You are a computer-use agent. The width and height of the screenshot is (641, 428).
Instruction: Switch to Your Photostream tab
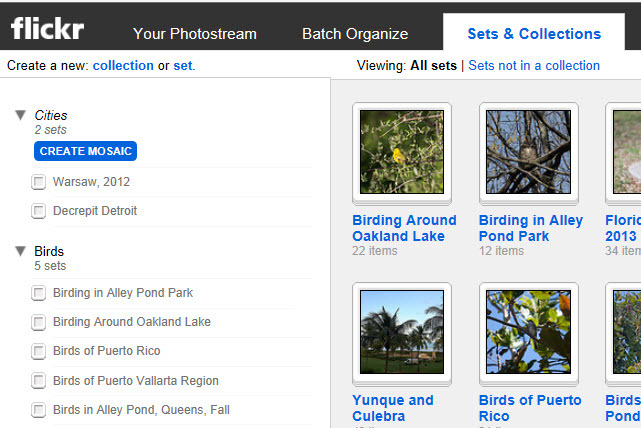[x=195, y=34]
